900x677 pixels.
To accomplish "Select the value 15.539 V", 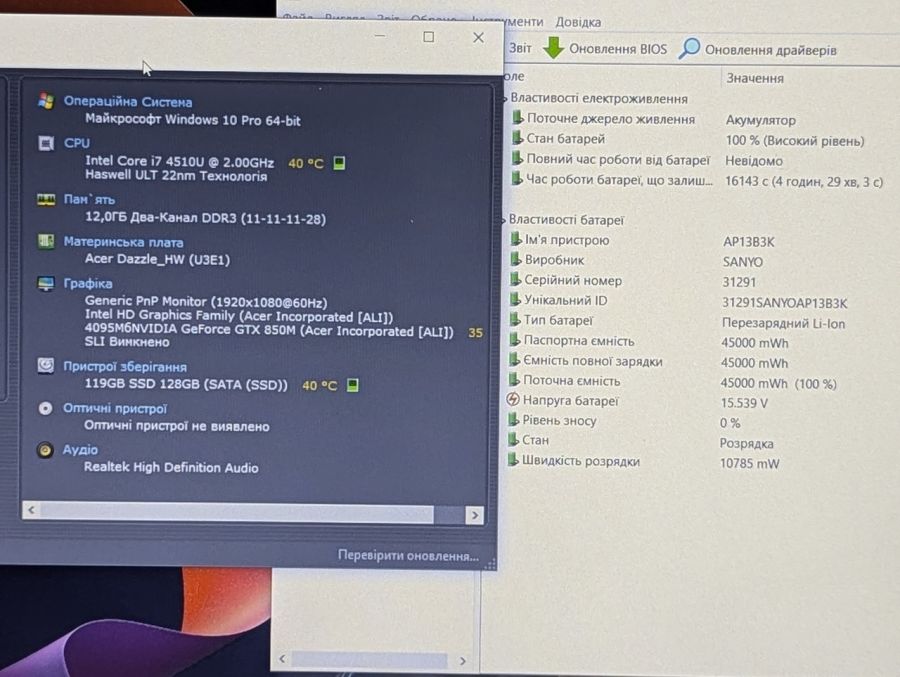I will [x=744, y=403].
